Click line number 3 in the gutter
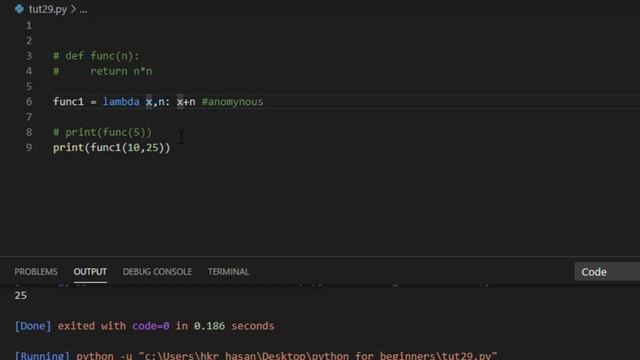 tap(29, 56)
